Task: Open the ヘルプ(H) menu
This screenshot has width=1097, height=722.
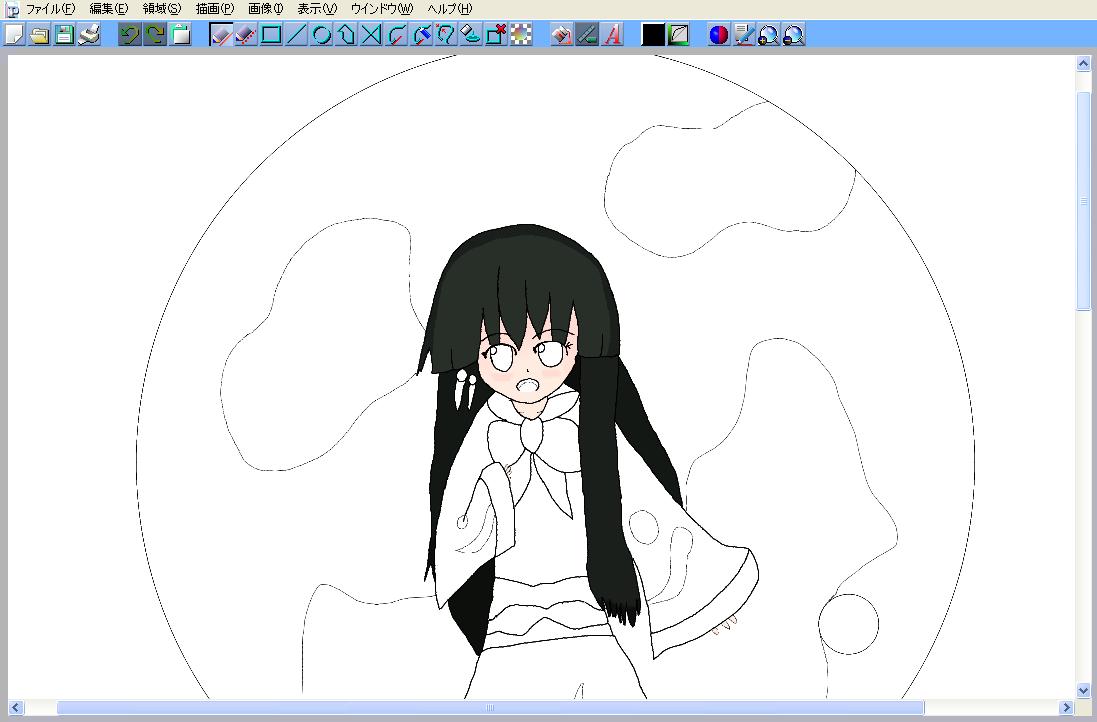Action: (450, 9)
